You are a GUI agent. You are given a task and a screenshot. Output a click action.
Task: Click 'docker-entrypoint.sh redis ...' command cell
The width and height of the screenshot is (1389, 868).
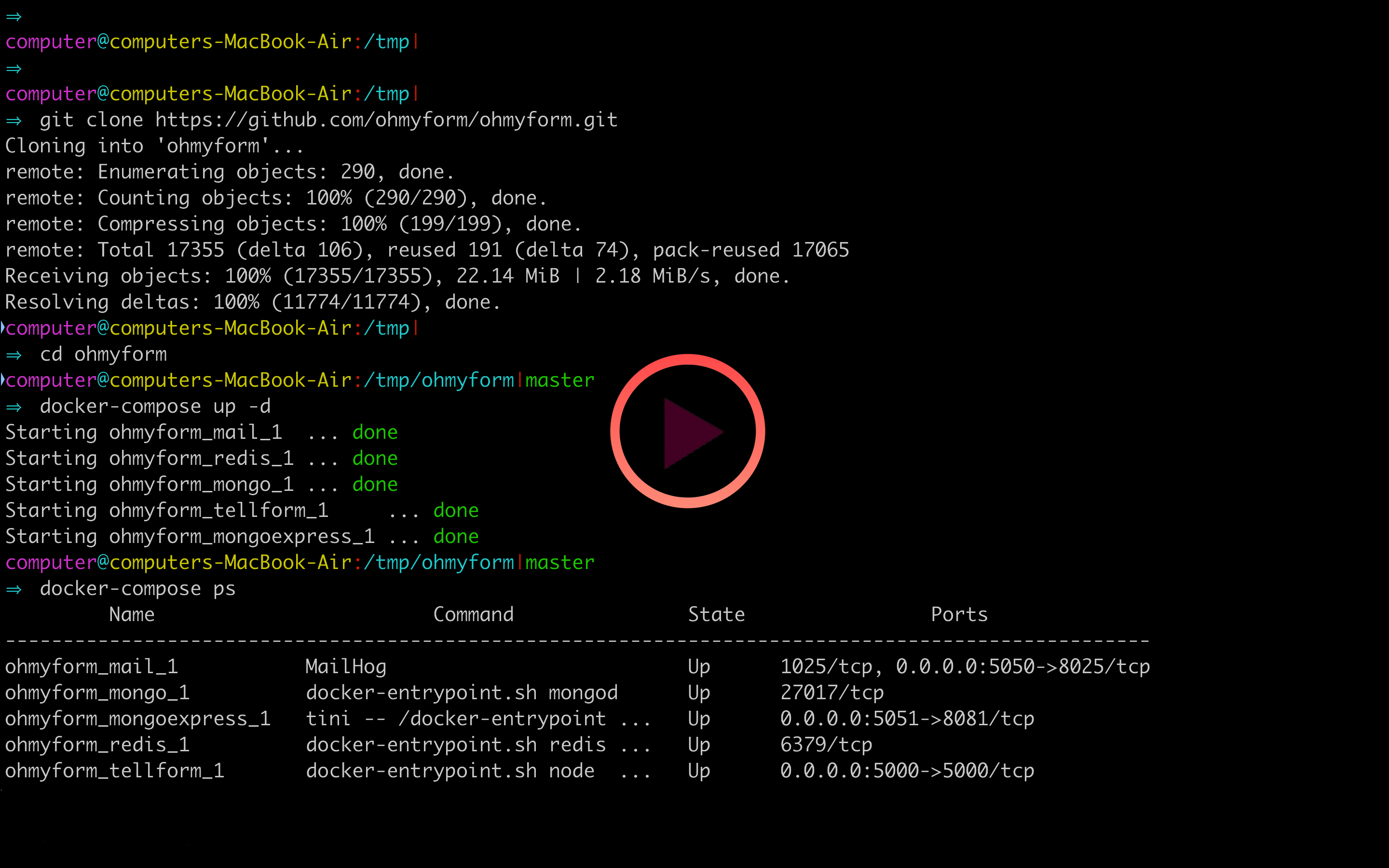coord(478,745)
